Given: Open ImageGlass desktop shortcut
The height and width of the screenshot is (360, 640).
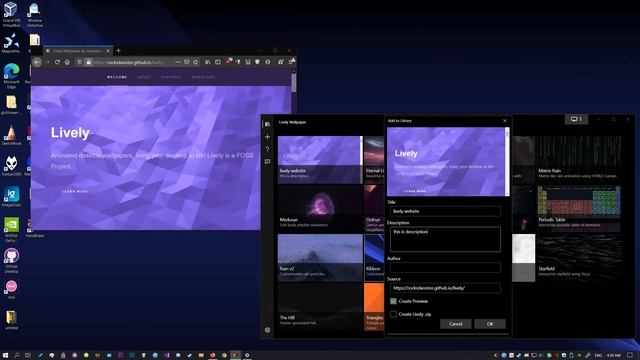Looking at the screenshot, I should (x=11, y=197).
